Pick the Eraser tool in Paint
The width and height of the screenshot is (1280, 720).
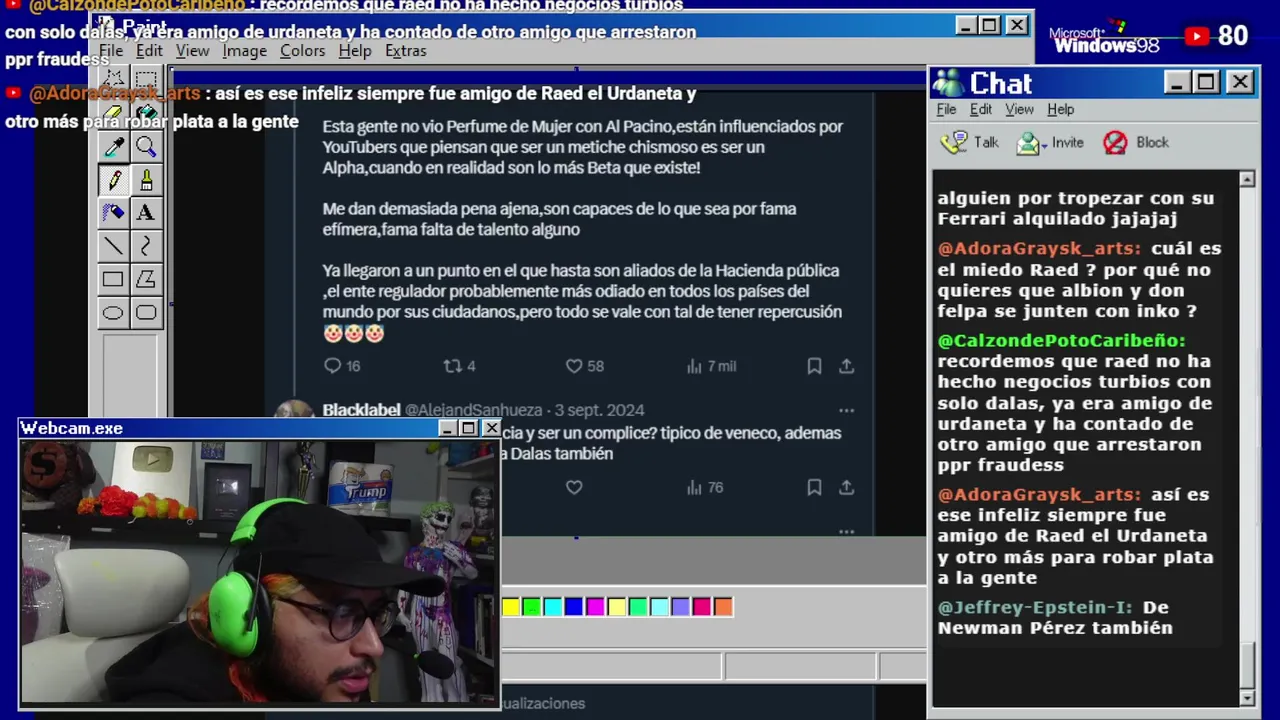click(113, 113)
